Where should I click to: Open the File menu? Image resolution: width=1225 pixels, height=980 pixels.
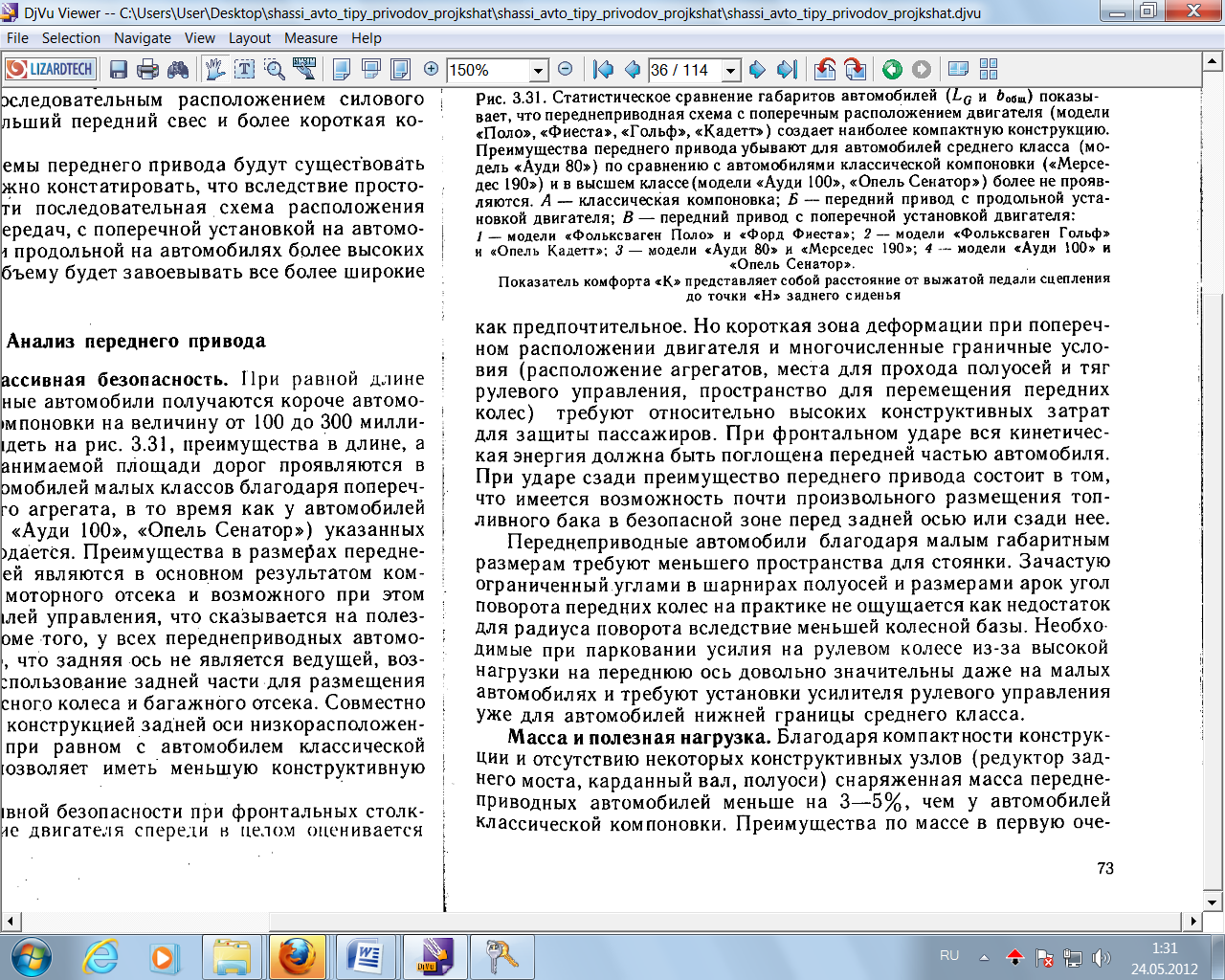[17, 38]
